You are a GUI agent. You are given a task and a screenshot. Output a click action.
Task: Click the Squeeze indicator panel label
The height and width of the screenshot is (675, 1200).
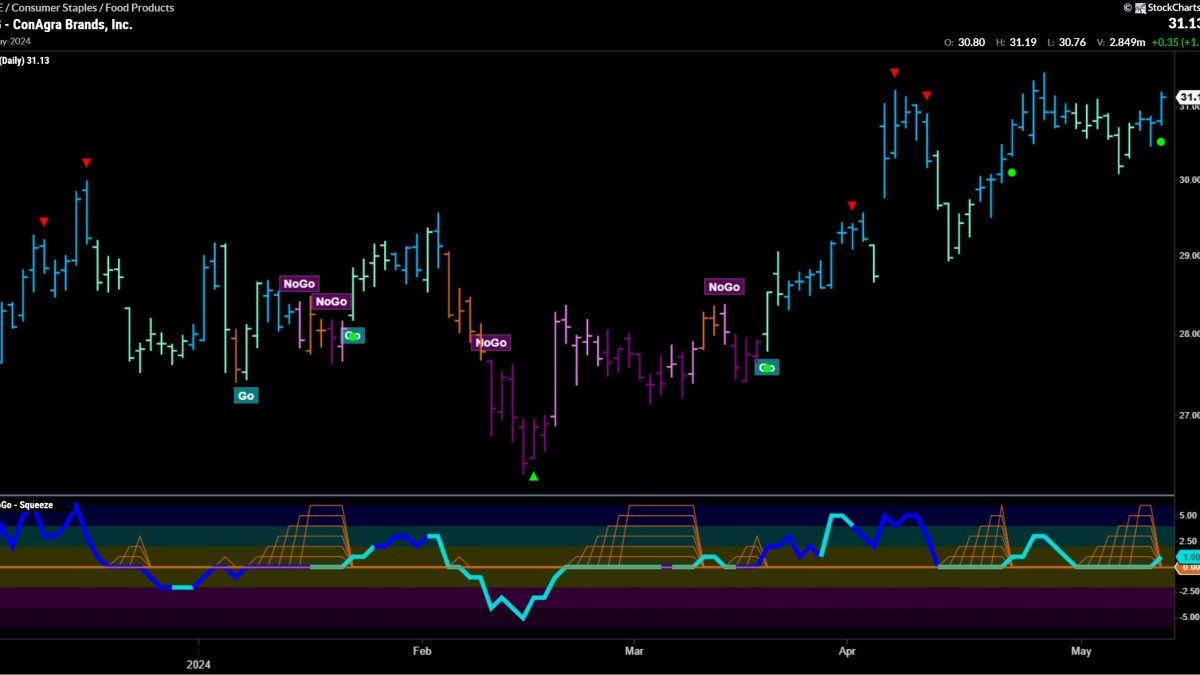(27, 505)
